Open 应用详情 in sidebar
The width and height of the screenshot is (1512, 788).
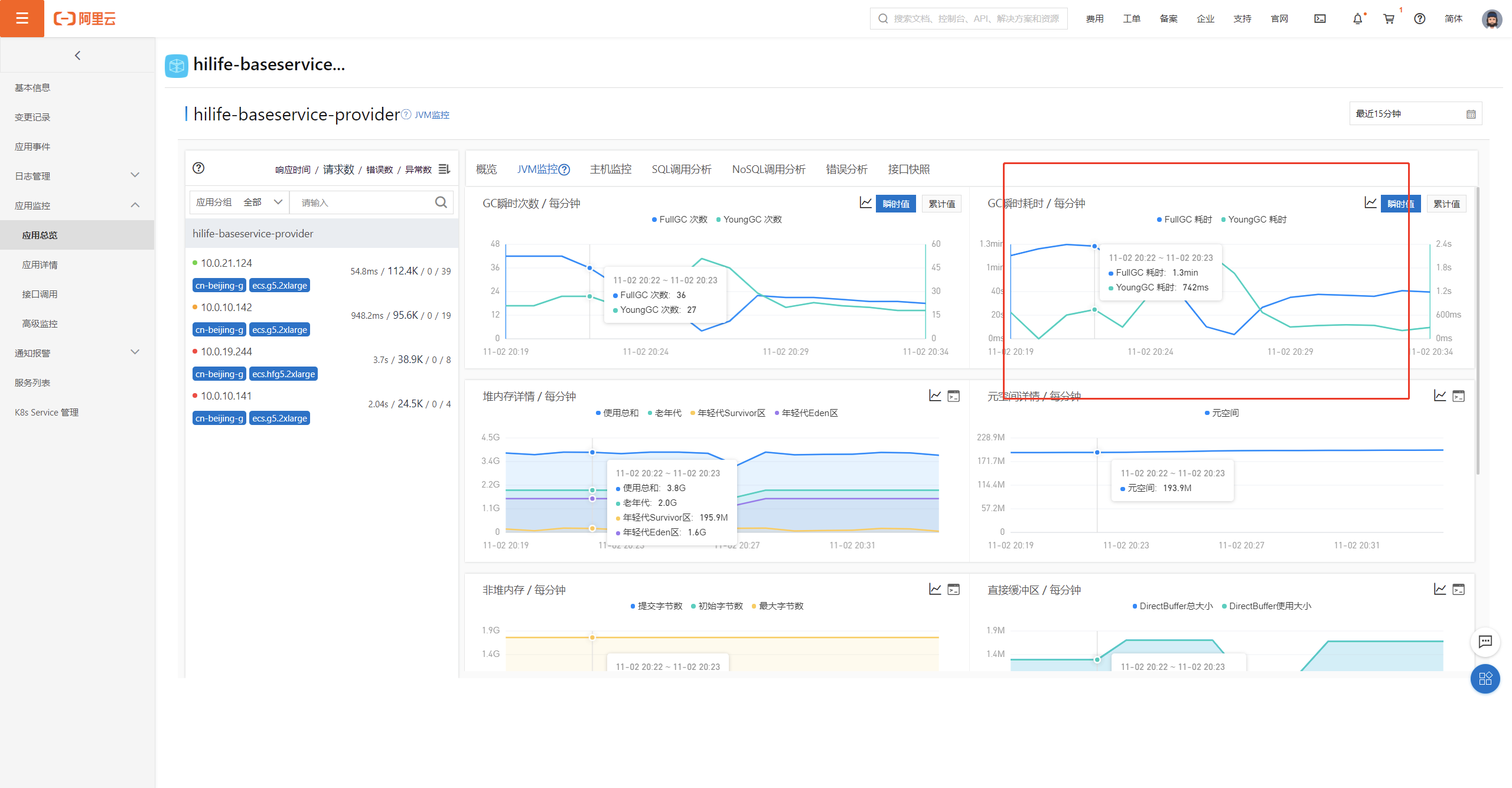40,264
